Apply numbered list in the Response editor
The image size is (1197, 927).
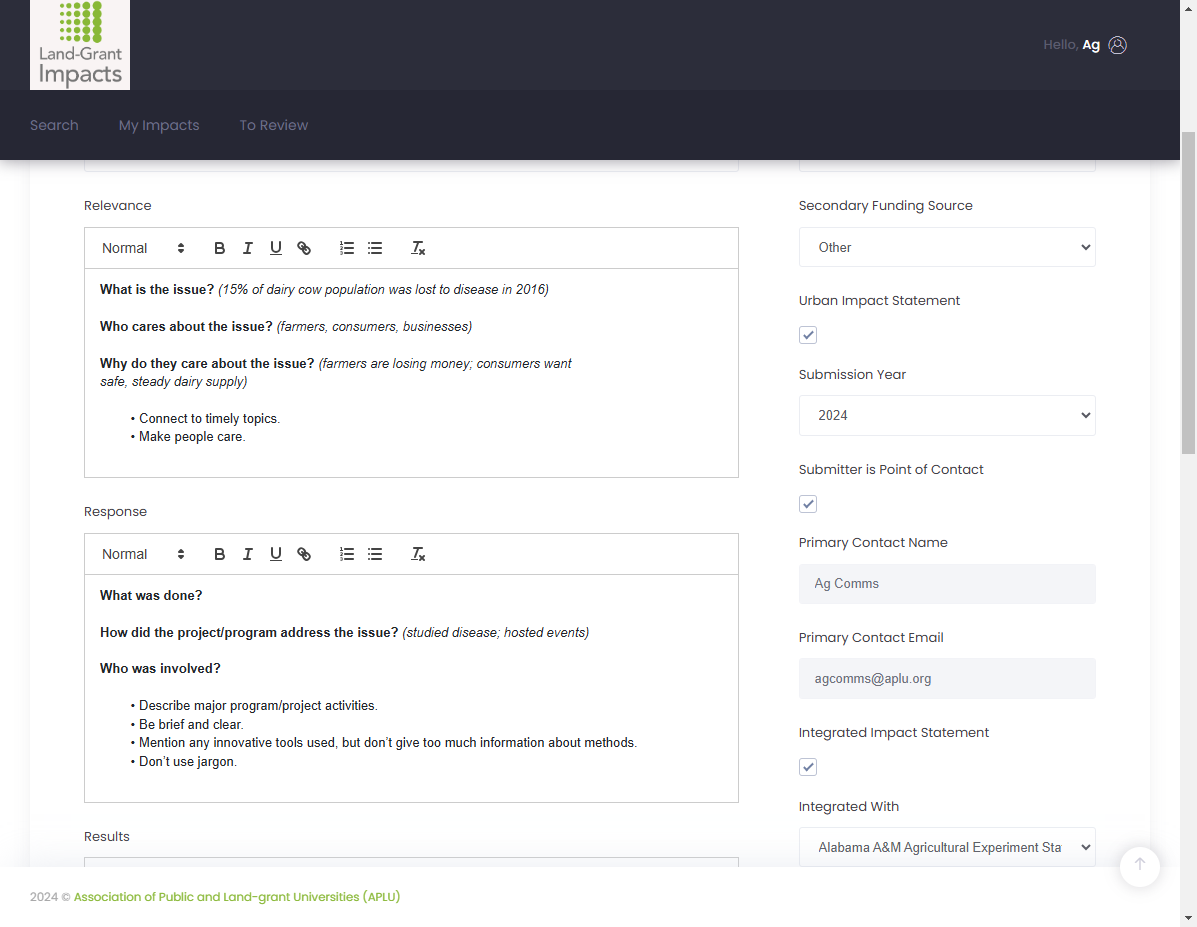click(347, 554)
